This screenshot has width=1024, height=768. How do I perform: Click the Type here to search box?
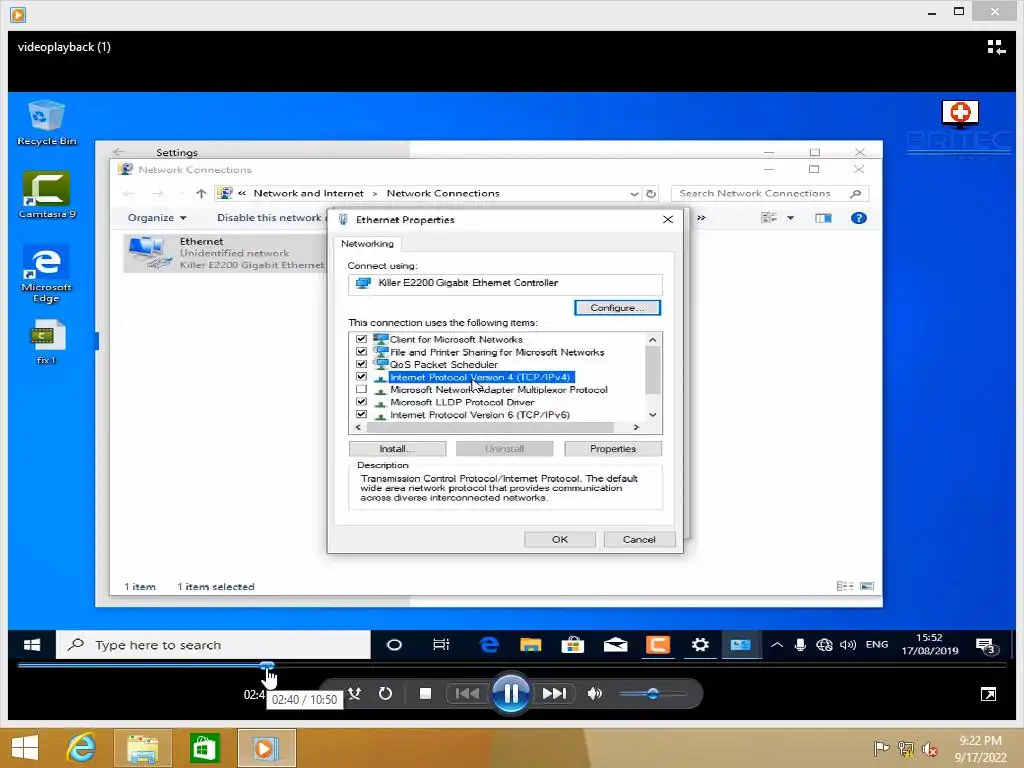click(214, 645)
